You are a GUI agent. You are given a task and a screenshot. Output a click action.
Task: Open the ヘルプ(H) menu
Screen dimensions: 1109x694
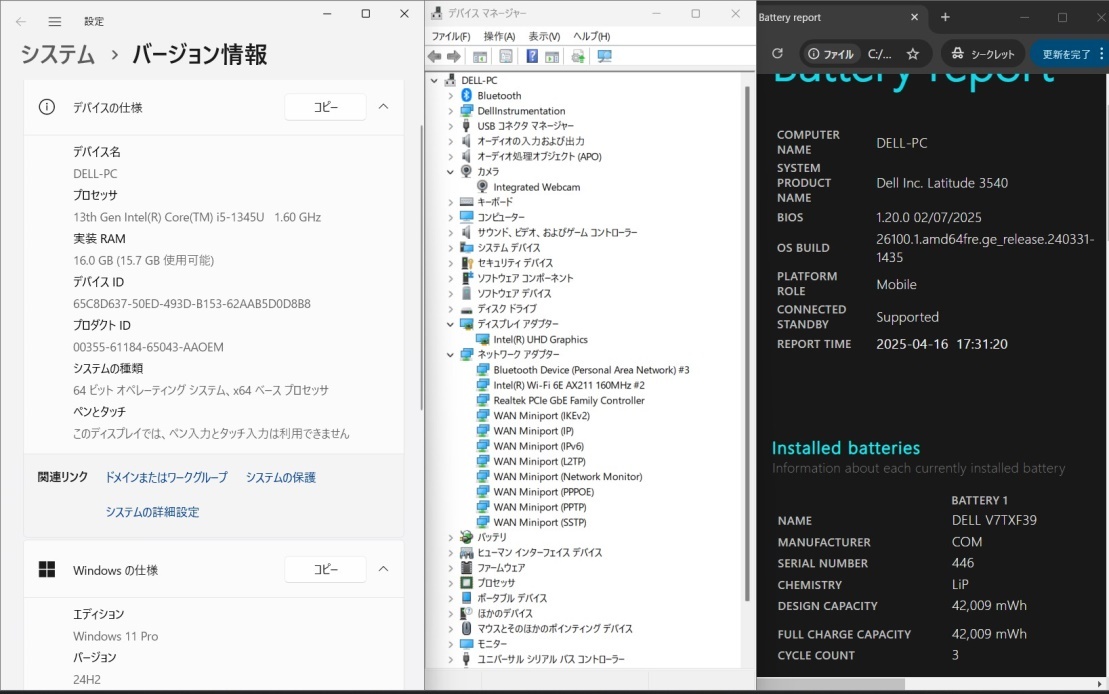(x=591, y=36)
